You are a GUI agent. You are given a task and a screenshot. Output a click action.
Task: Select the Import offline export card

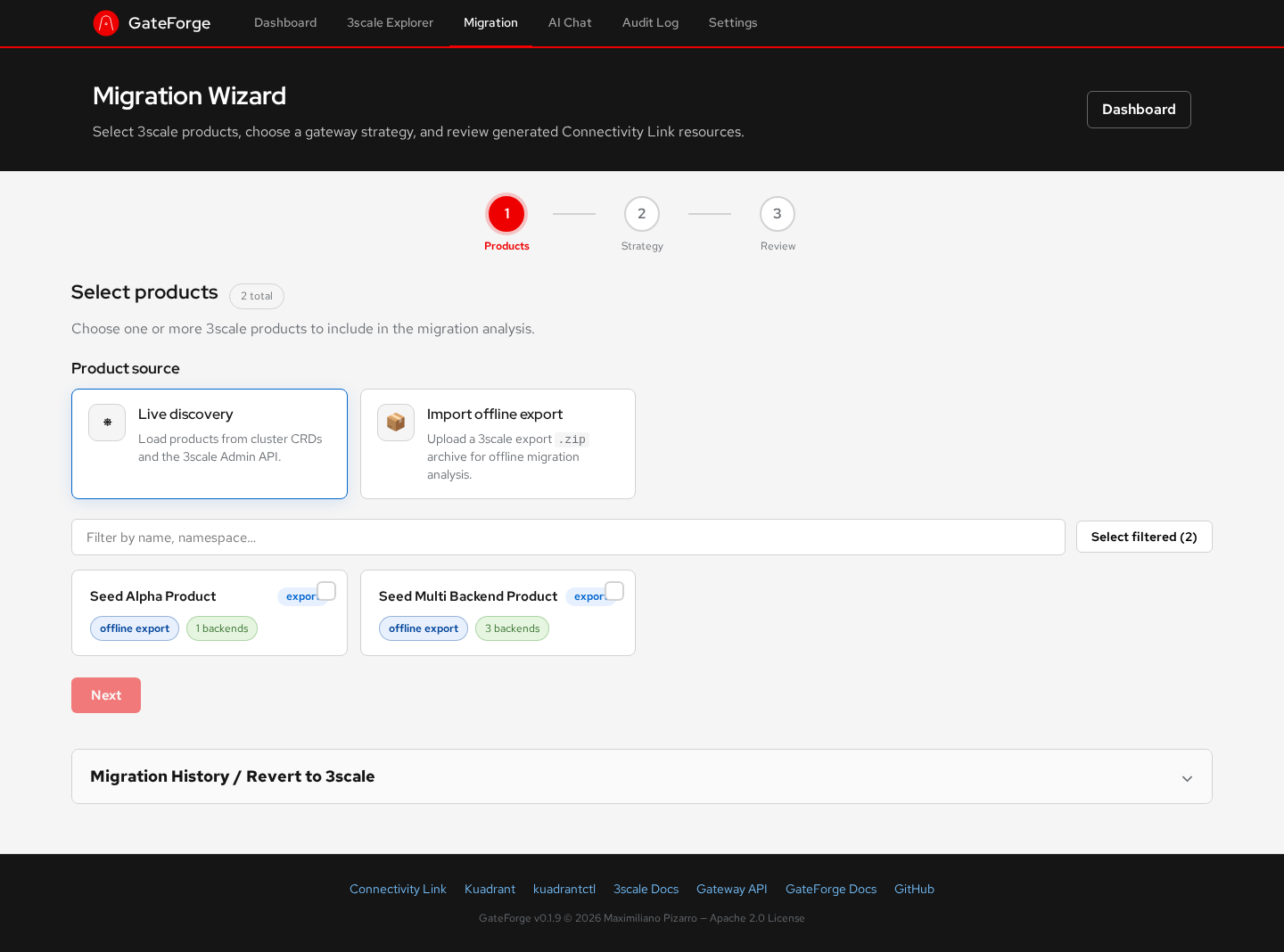pyautogui.click(x=498, y=444)
